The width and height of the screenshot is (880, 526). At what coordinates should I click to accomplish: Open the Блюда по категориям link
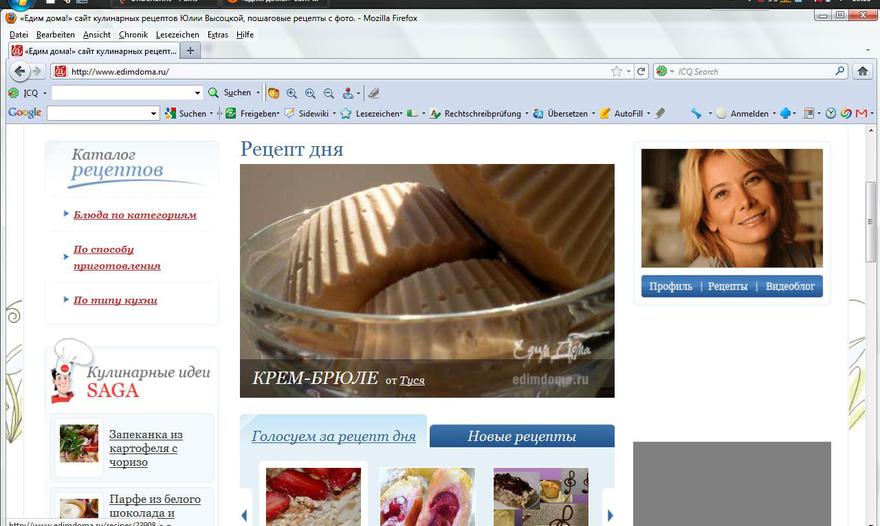pyautogui.click(x=134, y=214)
